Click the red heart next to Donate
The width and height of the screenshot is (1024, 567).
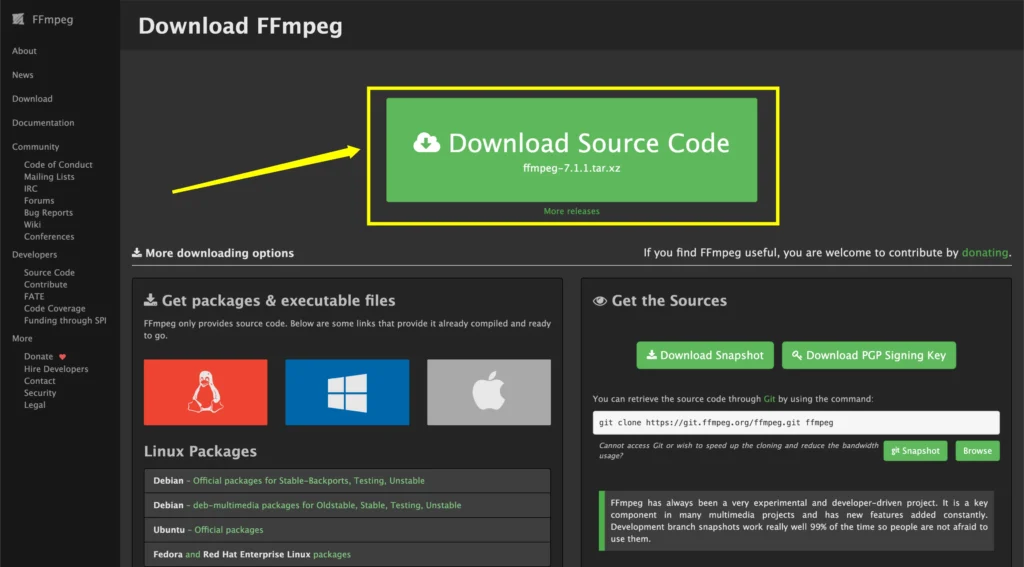pyautogui.click(x=63, y=357)
